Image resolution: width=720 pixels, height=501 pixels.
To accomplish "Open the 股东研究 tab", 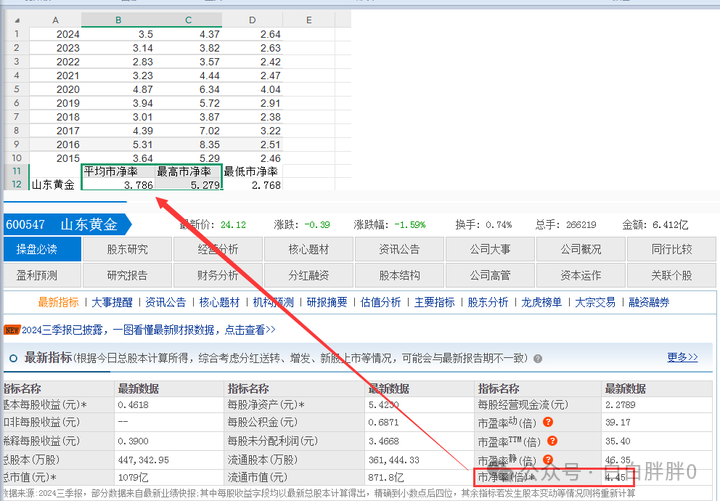I will point(127,249).
